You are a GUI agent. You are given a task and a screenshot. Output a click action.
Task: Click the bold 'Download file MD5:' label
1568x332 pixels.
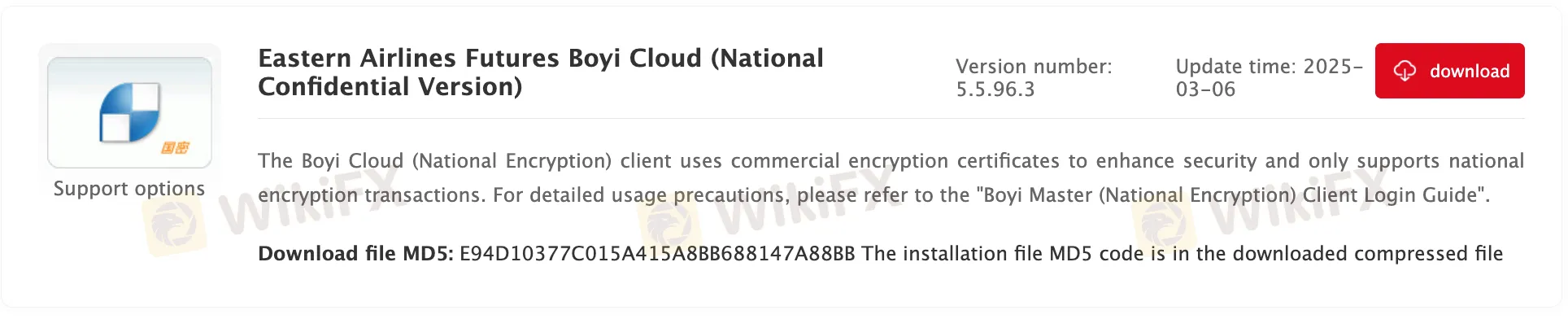tap(355, 254)
